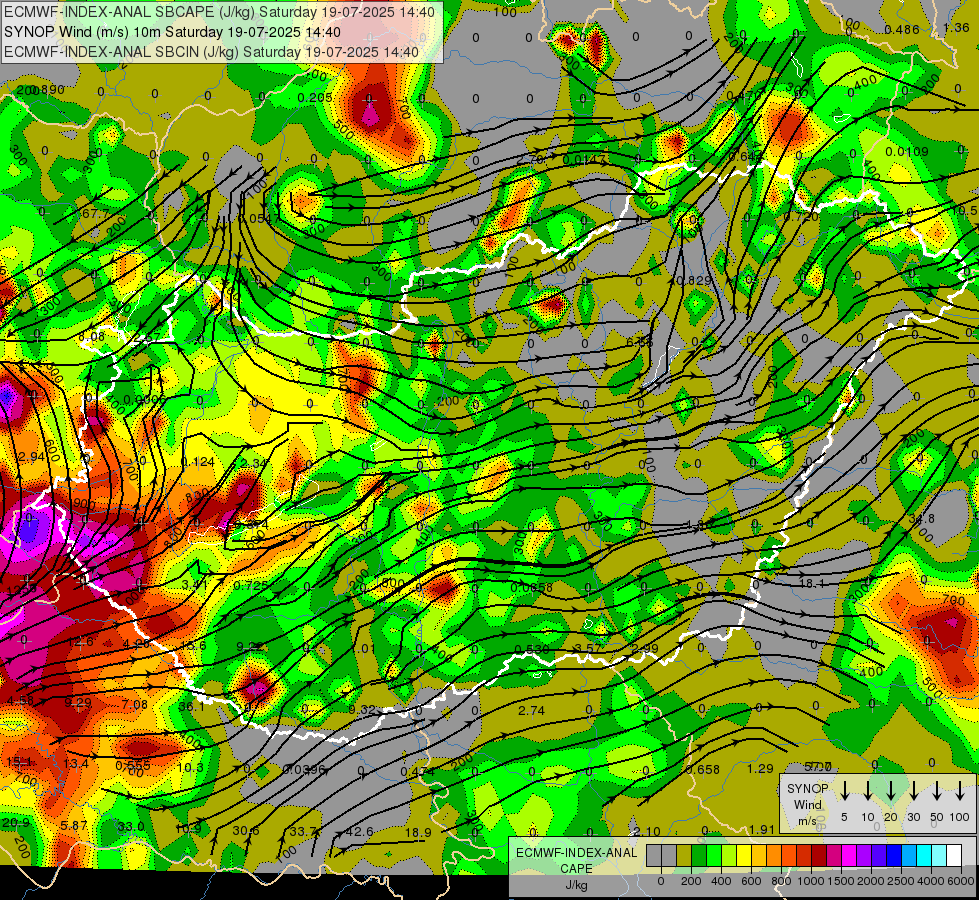This screenshot has width=979, height=900.
Task: Click the map value '0.124'
Action: (198, 462)
